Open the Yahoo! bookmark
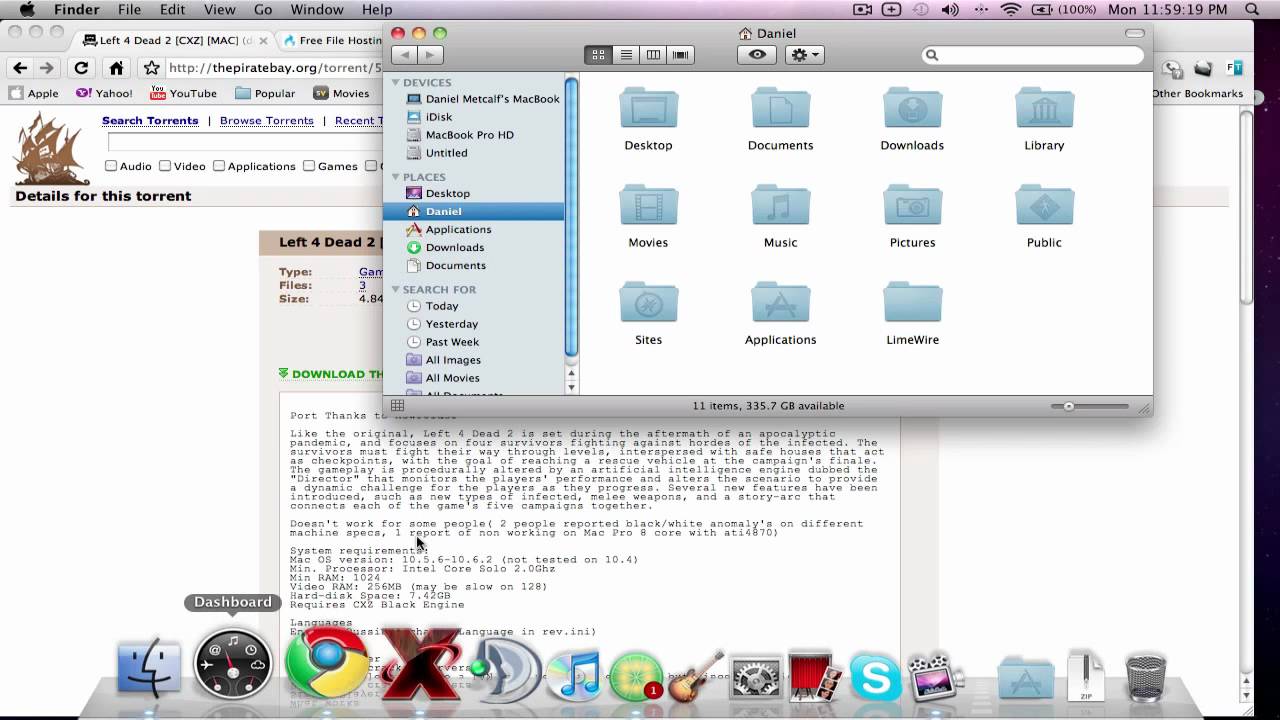1280x720 pixels. 104,93
